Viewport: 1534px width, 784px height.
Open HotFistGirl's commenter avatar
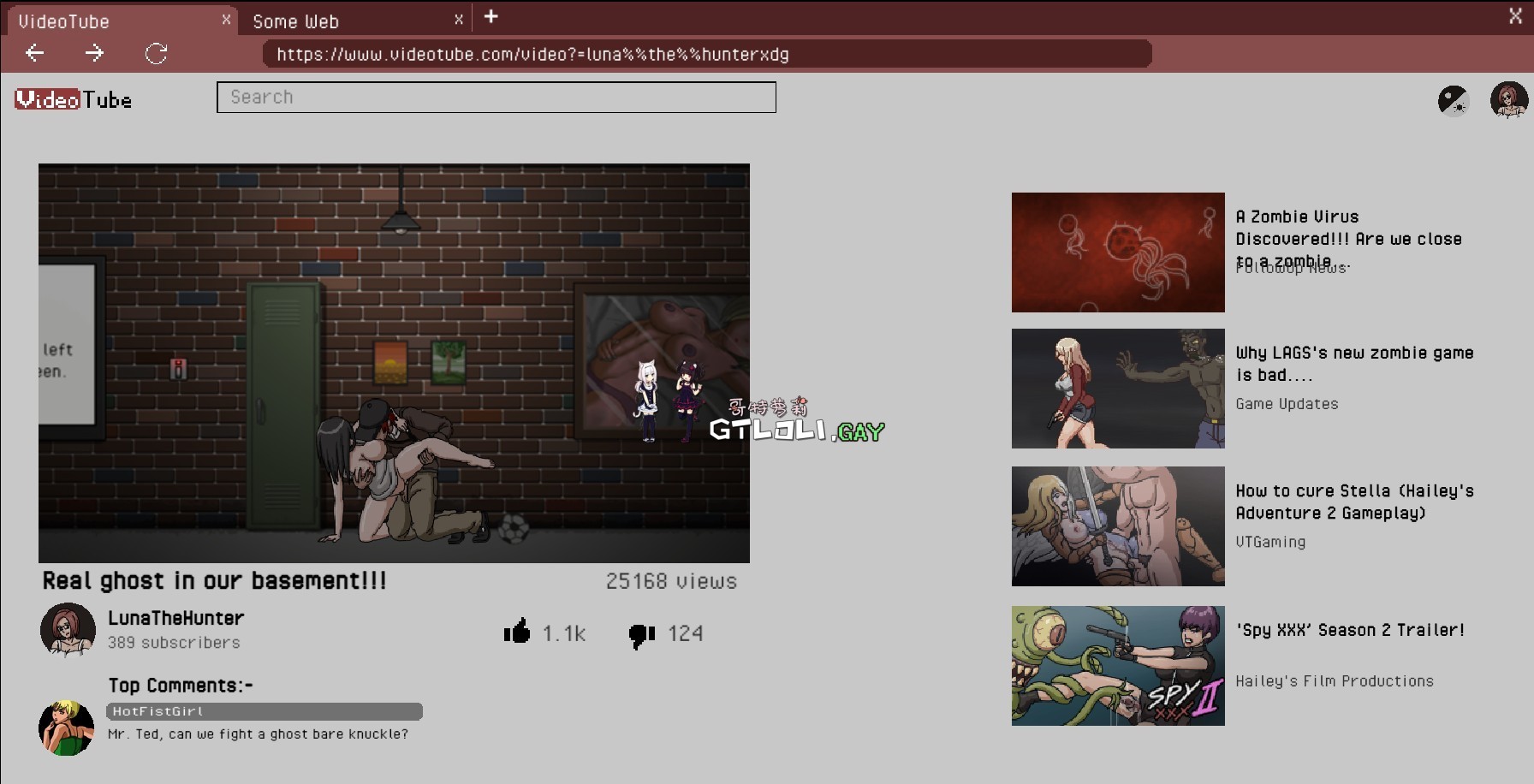pos(67,728)
